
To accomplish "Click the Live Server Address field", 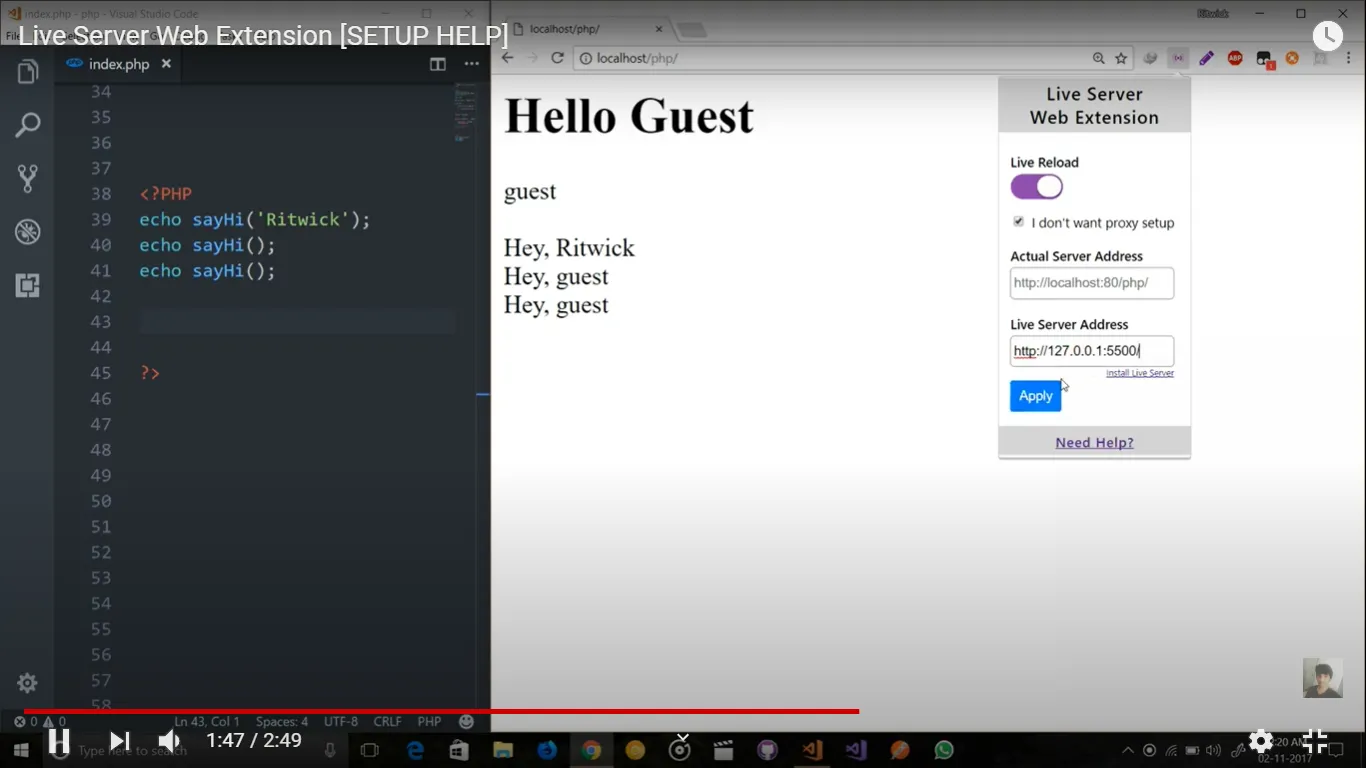I will pos(1092,351).
